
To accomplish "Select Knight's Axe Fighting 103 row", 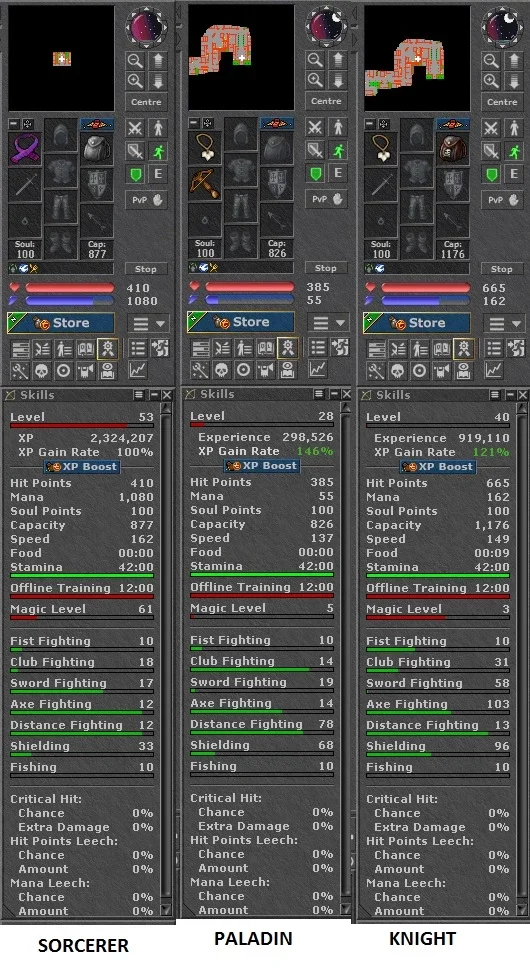I will [437, 704].
